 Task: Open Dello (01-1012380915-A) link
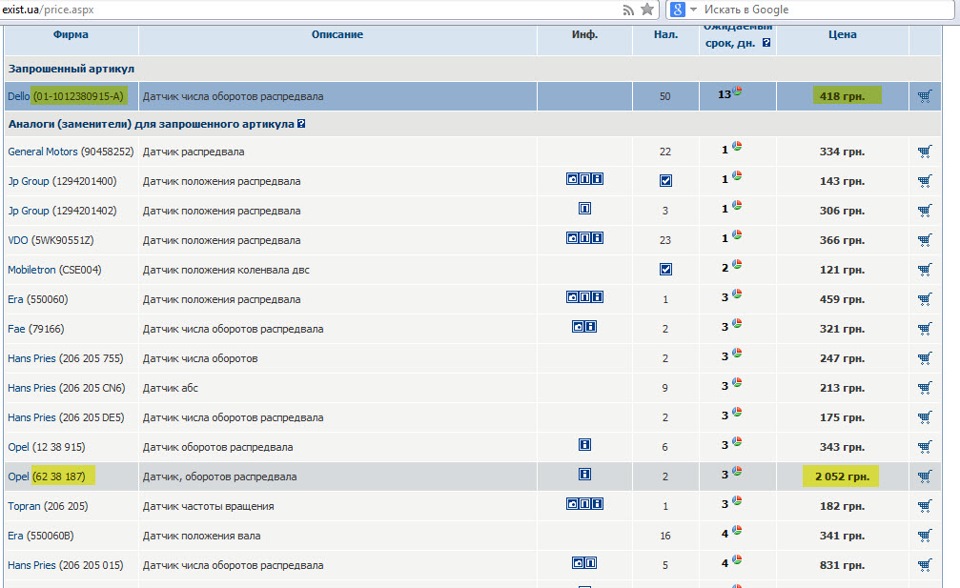(66, 96)
